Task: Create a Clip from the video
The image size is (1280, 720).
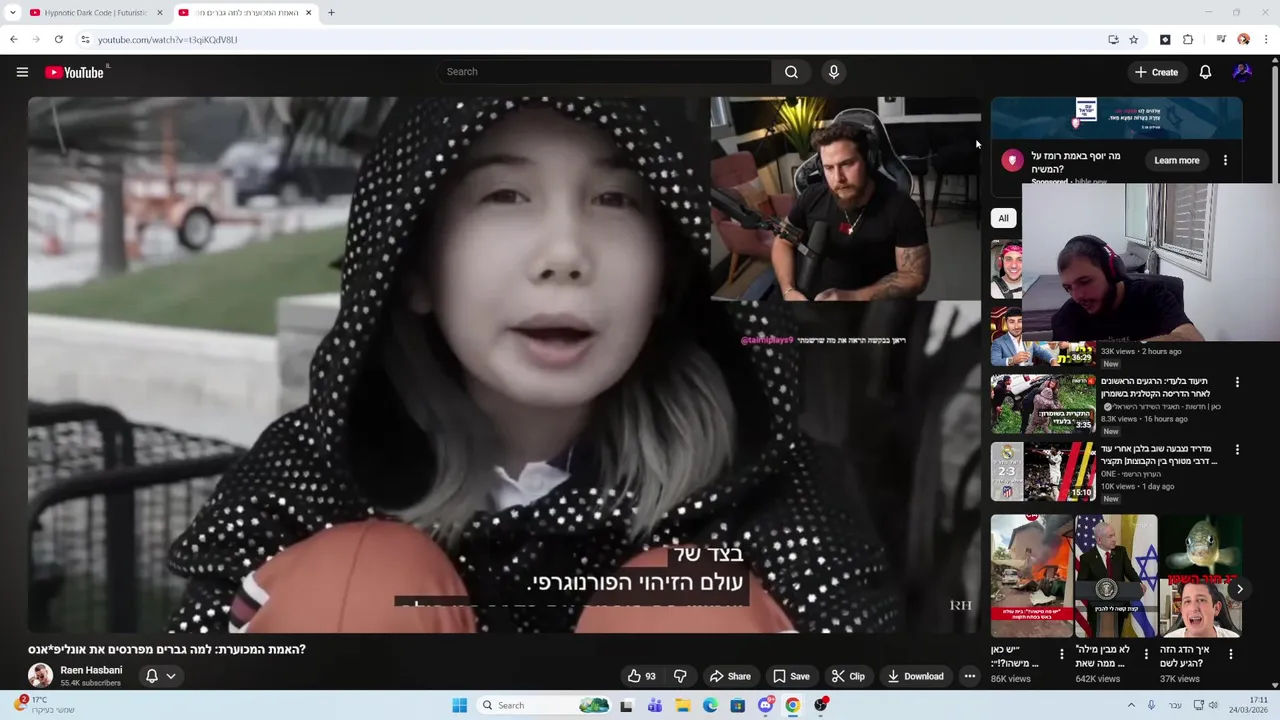Action: [x=848, y=676]
